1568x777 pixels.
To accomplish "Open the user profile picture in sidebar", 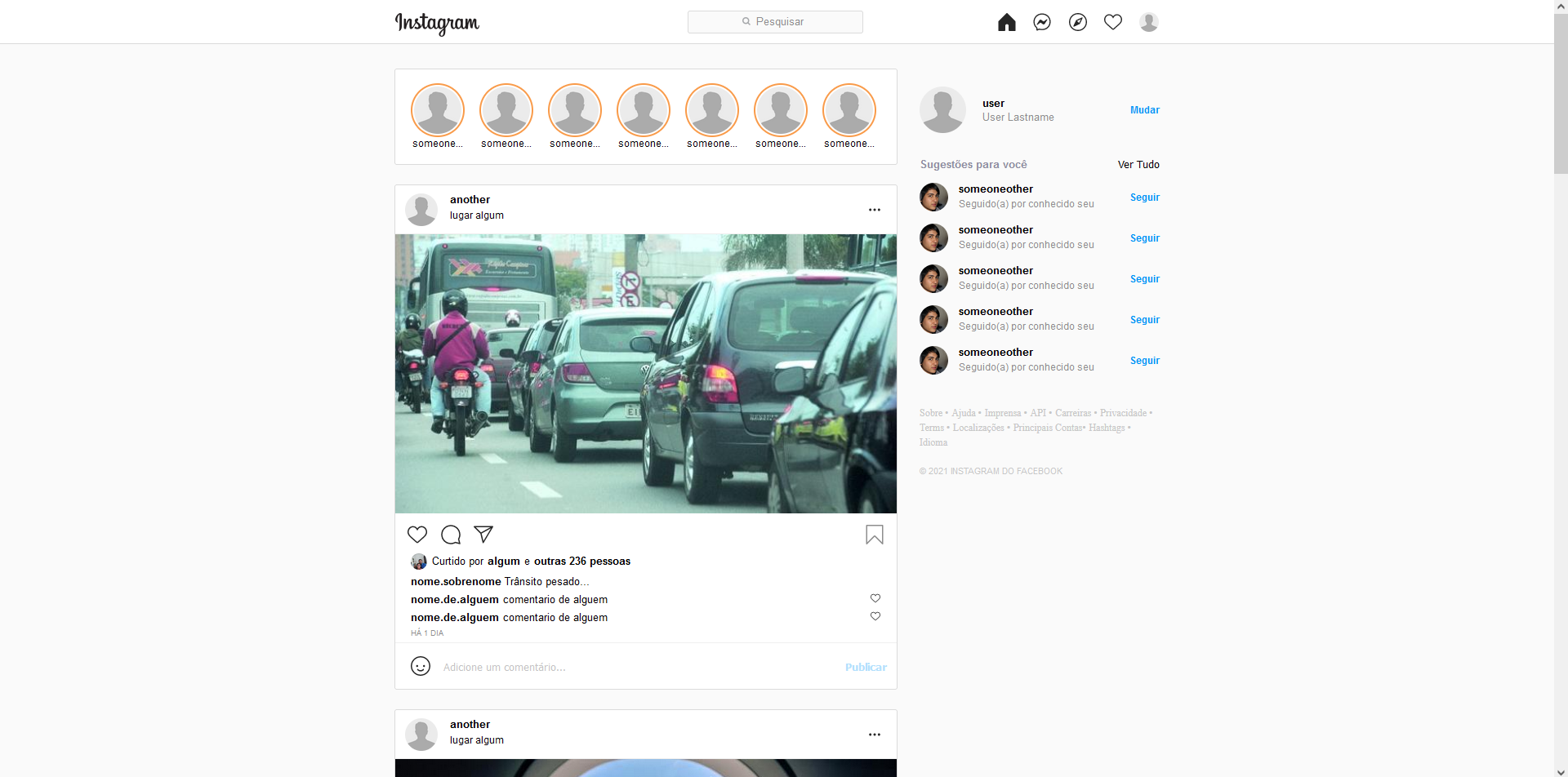I will (942, 110).
